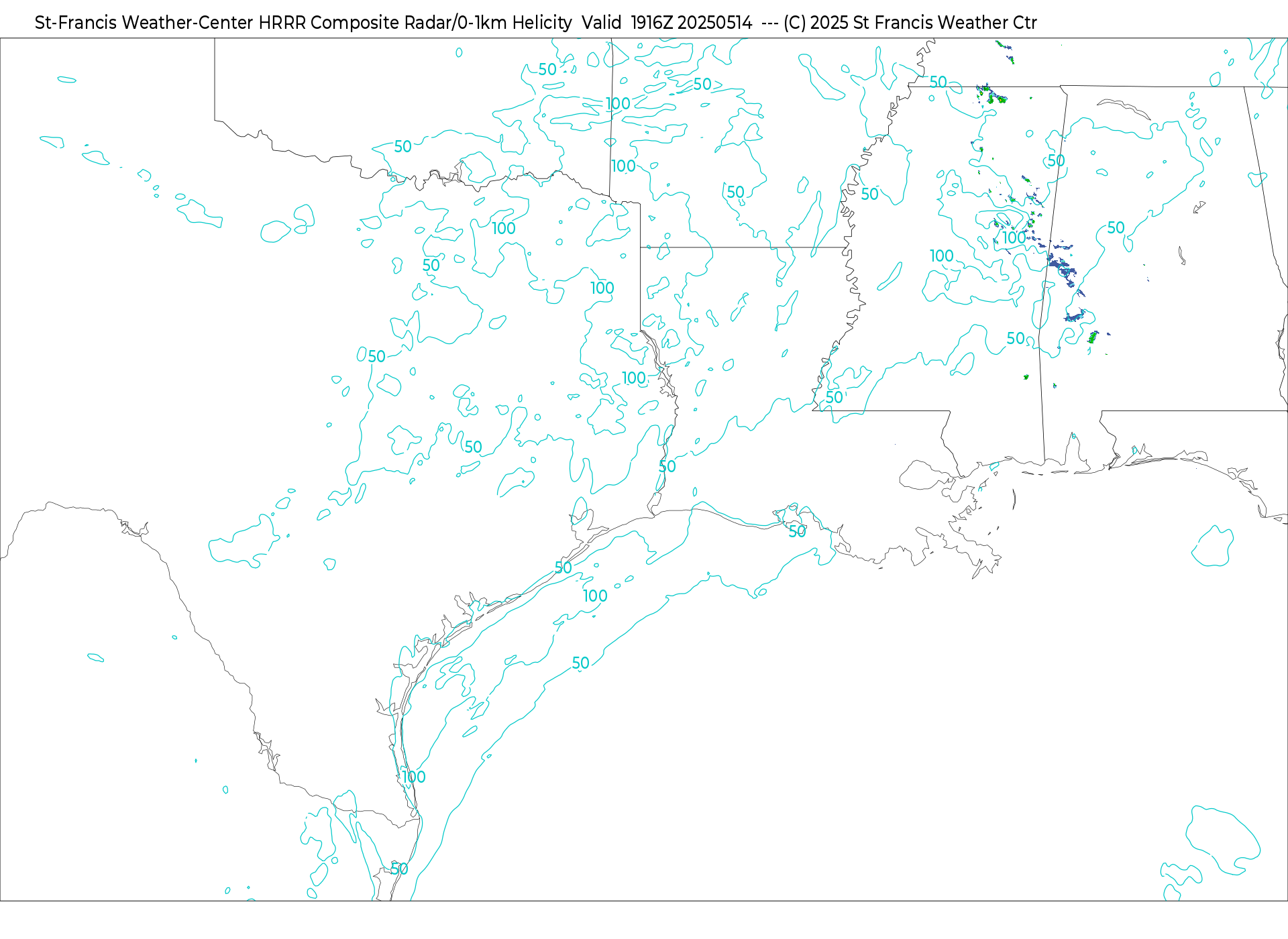The image size is (1288, 939).
Task: Click the "Valid 1916Z 20250514" timestamp text
Action: (x=667, y=23)
